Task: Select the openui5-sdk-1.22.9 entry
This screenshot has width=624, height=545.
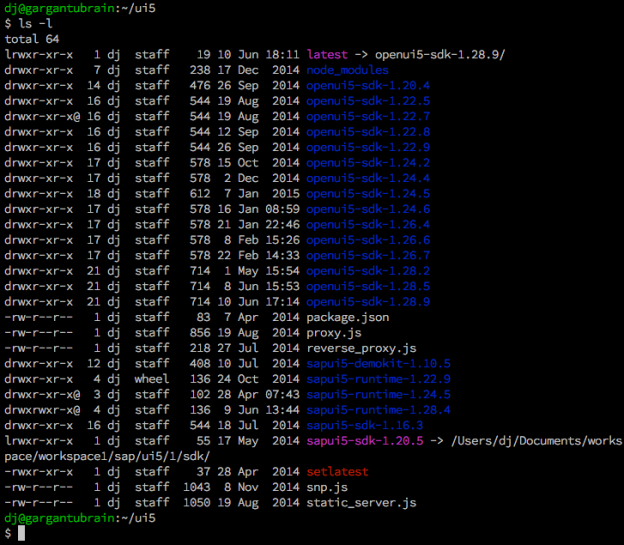Action: (x=368, y=147)
